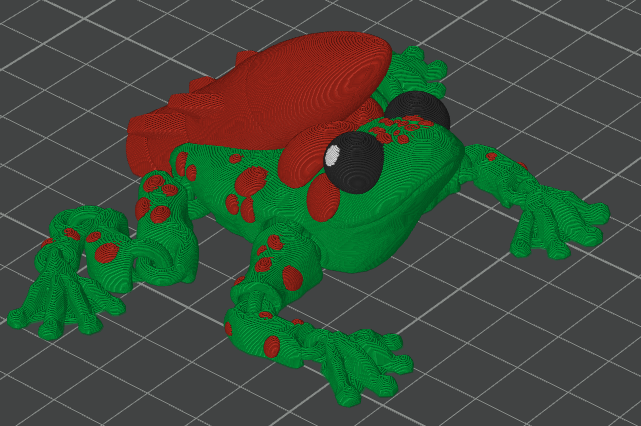This screenshot has height=426, width=641.
Task: Select the frog's nearer black eye
Action: click(x=355, y=162)
